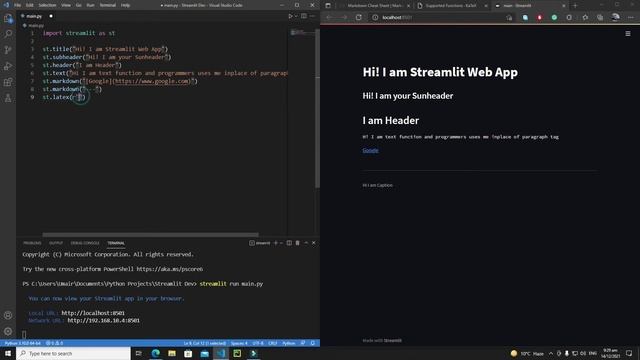Select language mode Python in status bar
This screenshot has height=360, width=640.
pyautogui.click(x=289, y=343)
